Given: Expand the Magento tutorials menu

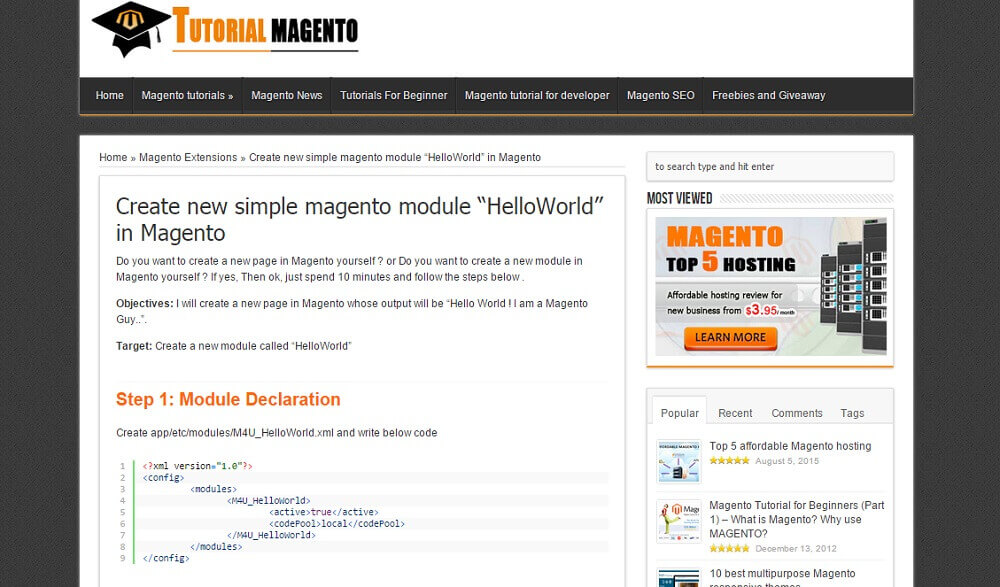Looking at the screenshot, I should pos(187,96).
